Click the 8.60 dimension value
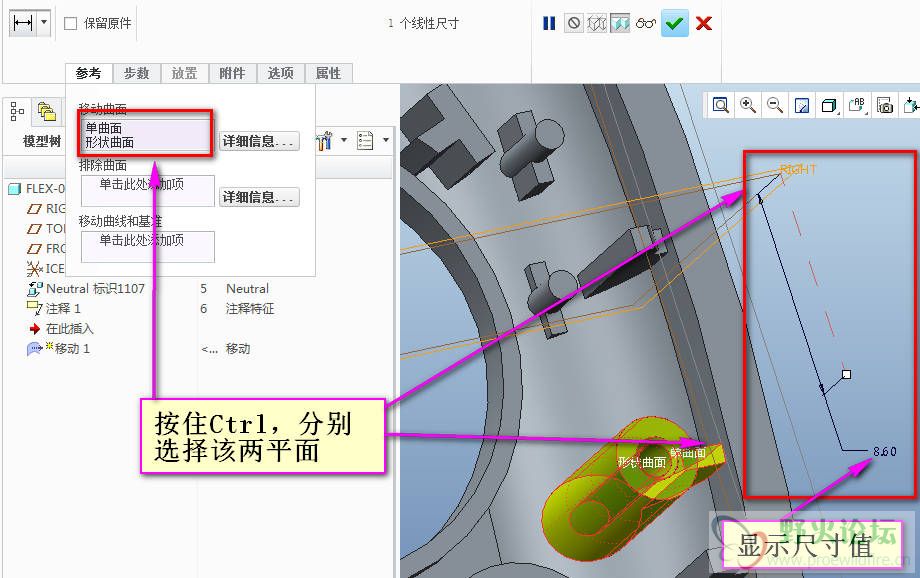Viewport: 920px width, 578px height. 884,451
